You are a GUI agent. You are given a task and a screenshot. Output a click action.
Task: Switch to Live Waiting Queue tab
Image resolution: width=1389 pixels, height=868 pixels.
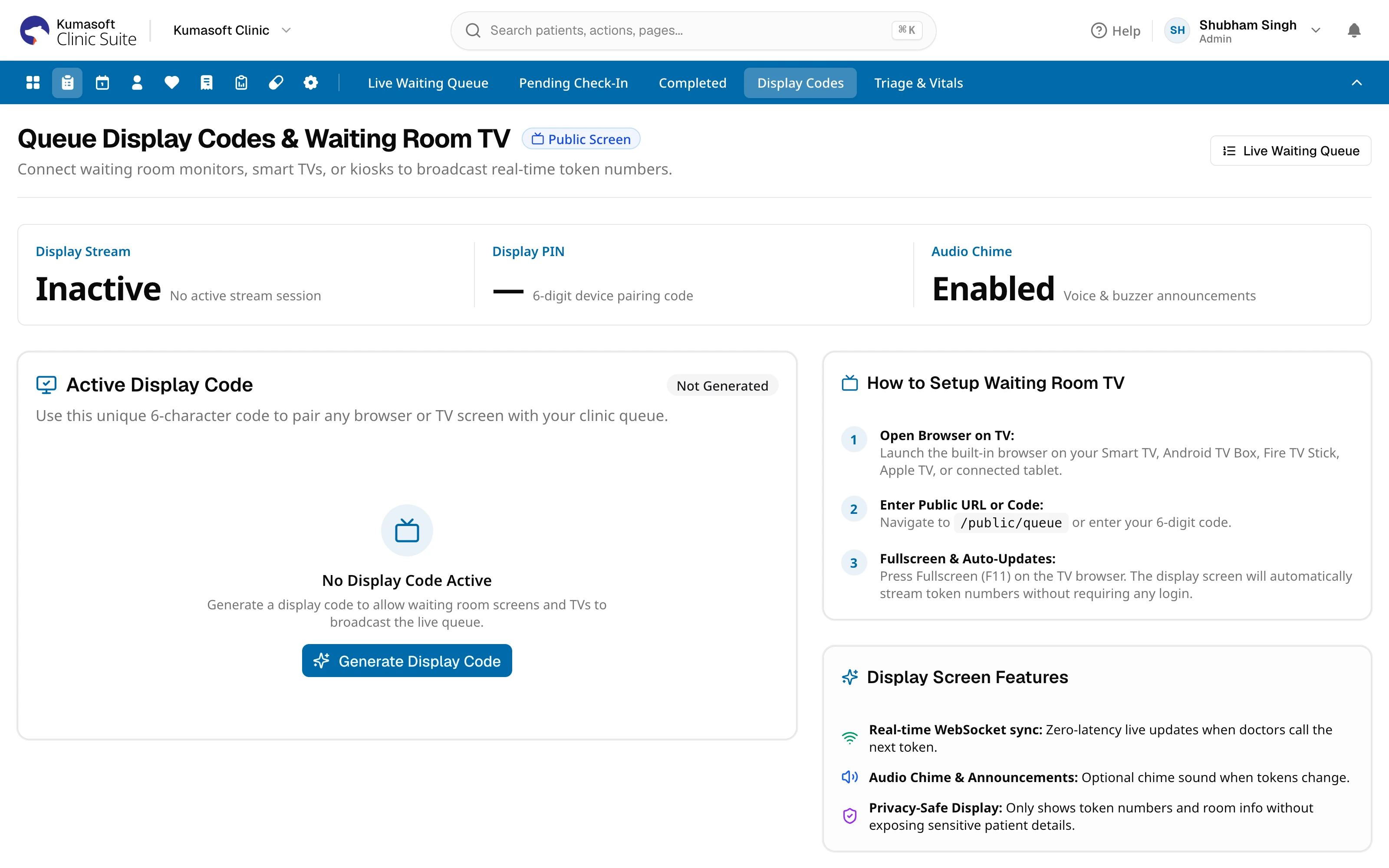tap(428, 82)
